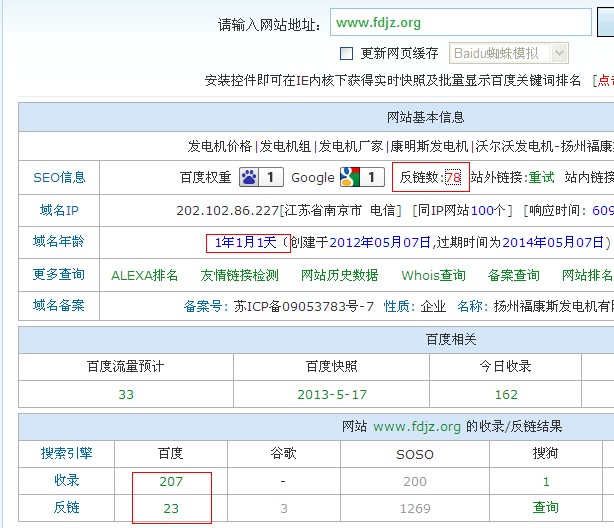The height and width of the screenshot is (528, 614).
Task: Click the 百度快照 column header
Action: 332,367
